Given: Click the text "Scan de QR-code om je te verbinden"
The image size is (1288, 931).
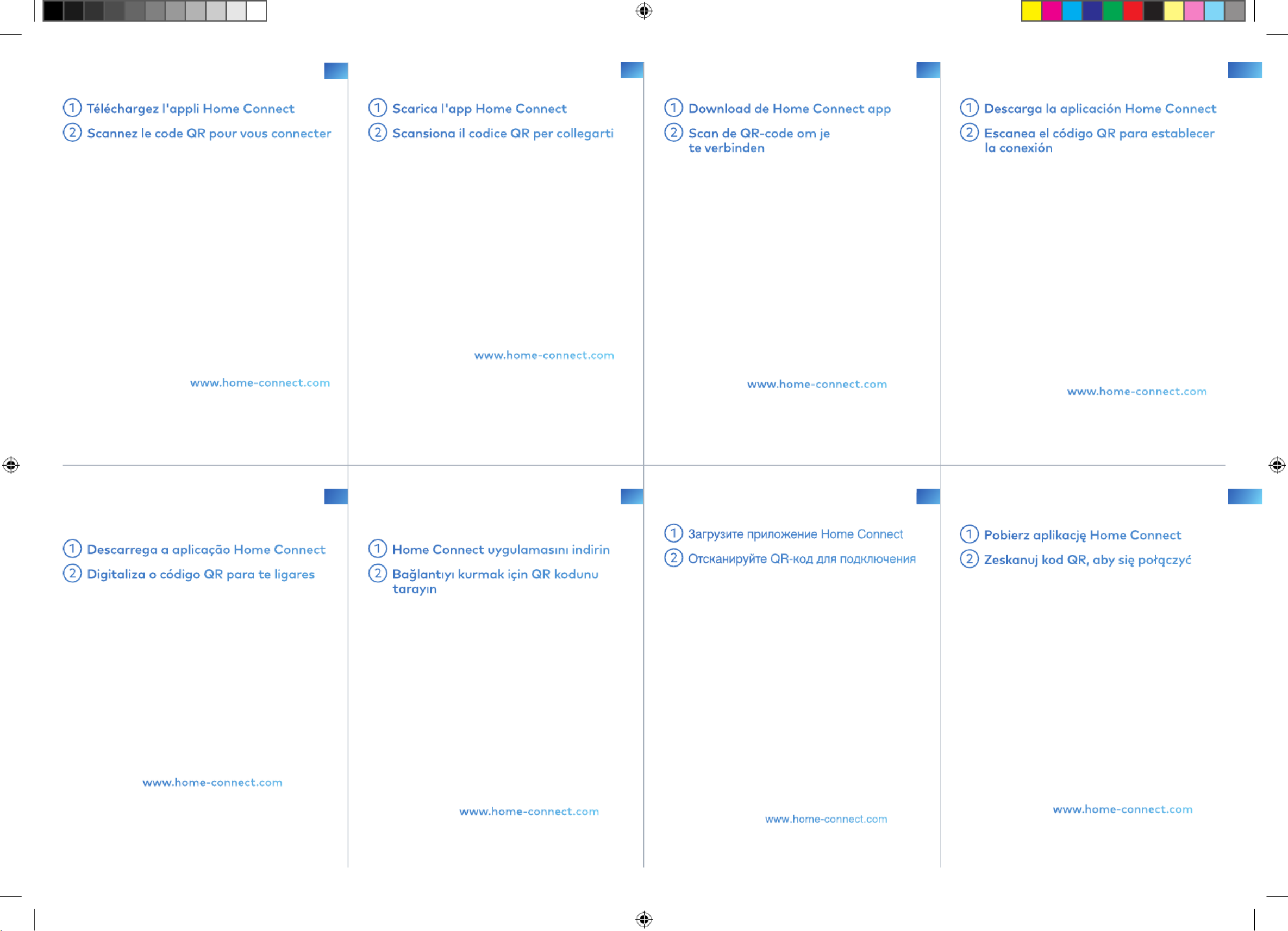Looking at the screenshot, I should [759, 140].
